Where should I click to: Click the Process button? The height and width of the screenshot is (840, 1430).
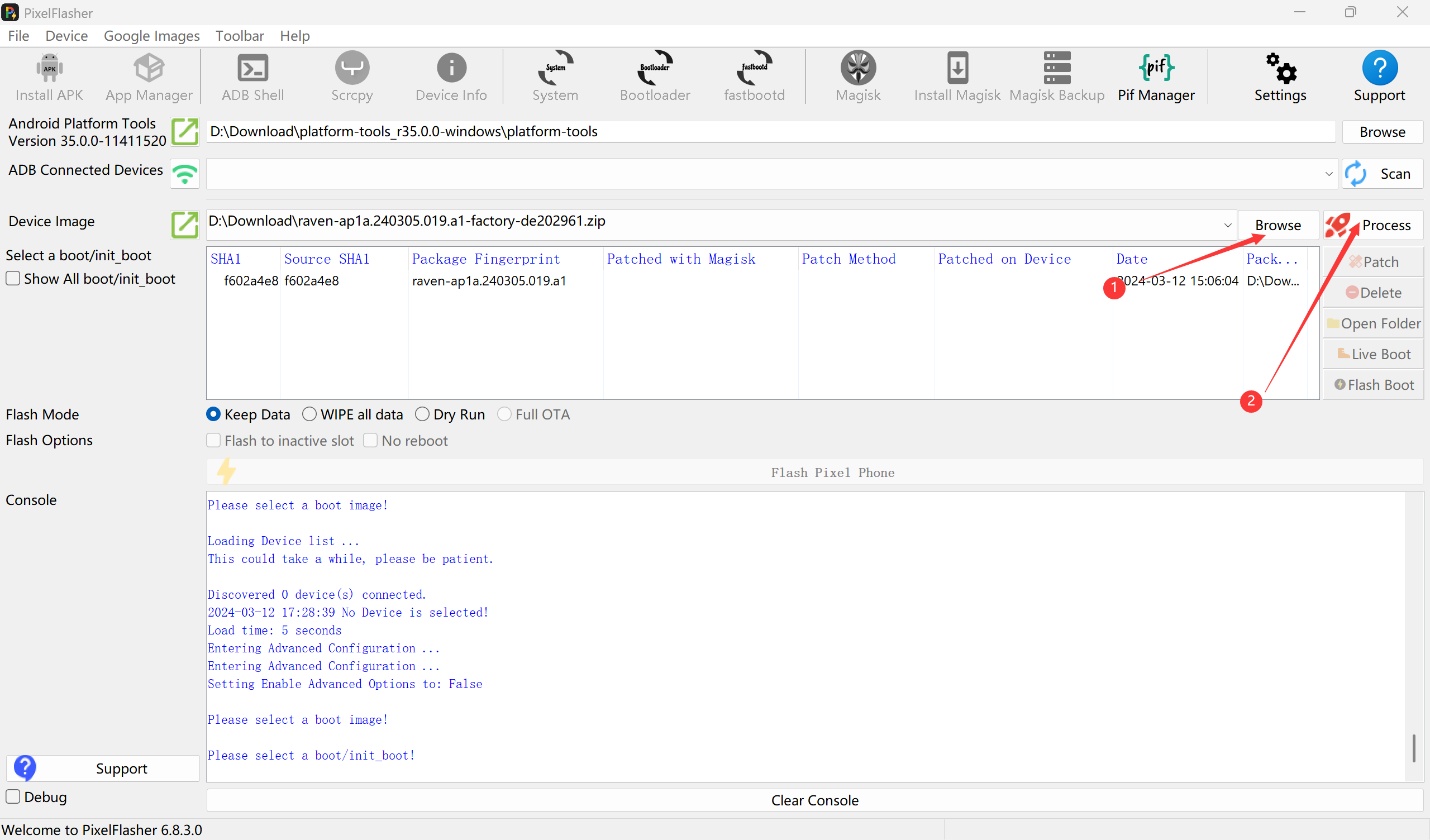coord(1373,225)
